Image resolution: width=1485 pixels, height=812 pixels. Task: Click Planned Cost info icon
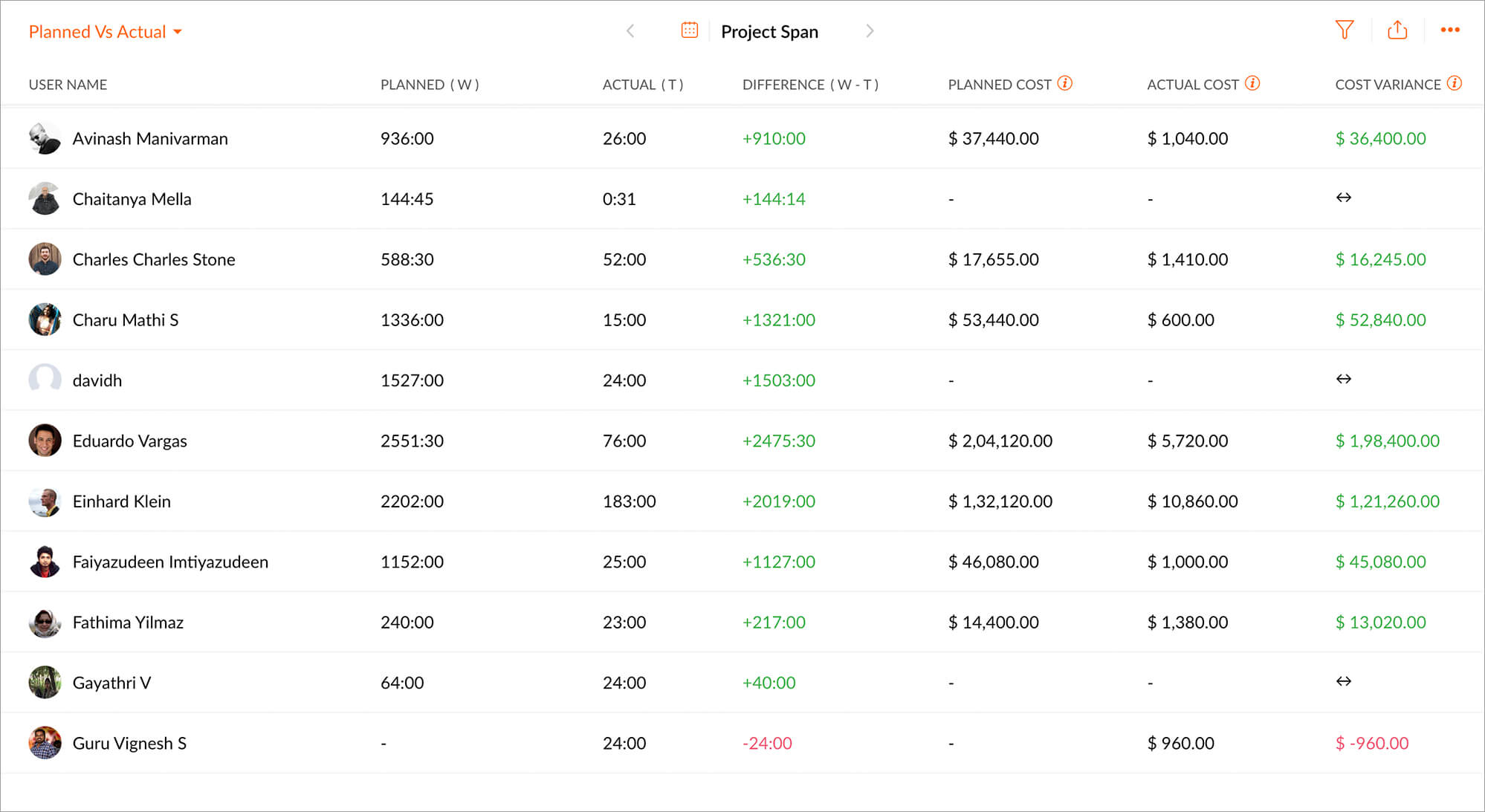point(1065,83)
